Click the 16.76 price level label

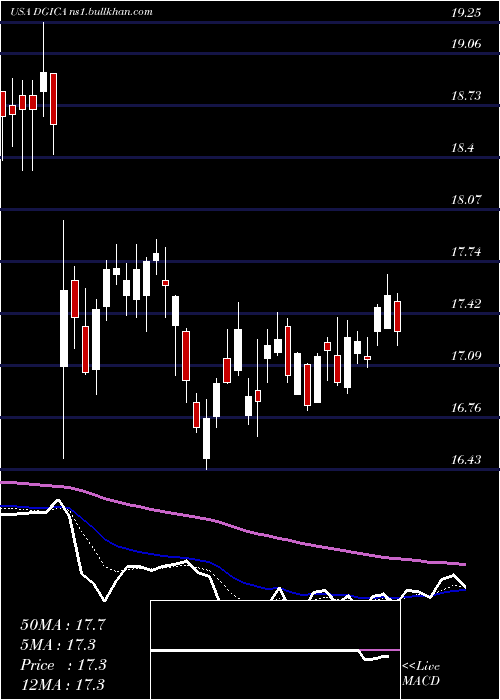pos(466,408)
